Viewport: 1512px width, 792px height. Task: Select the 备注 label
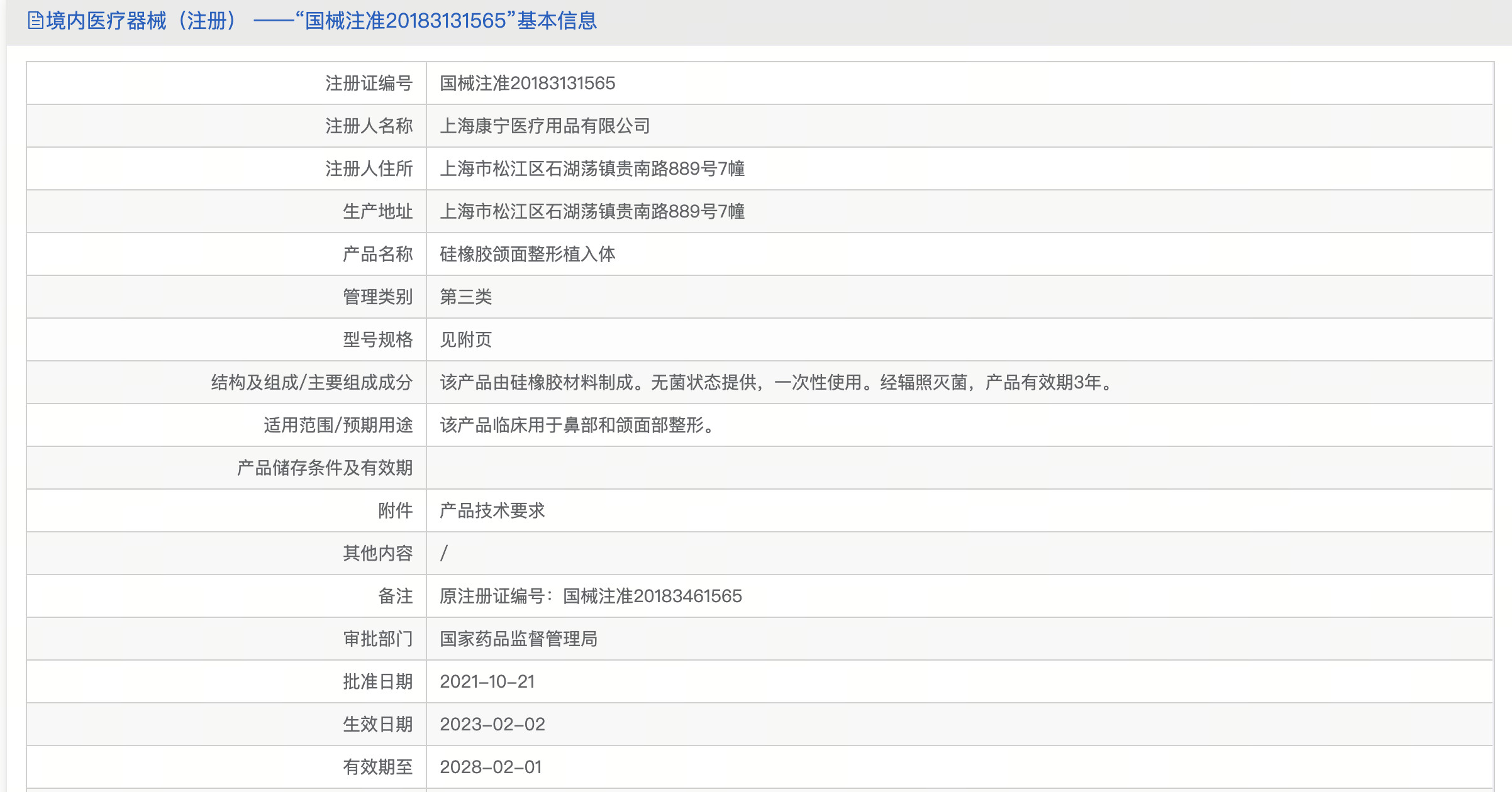(x=395, y=596)
